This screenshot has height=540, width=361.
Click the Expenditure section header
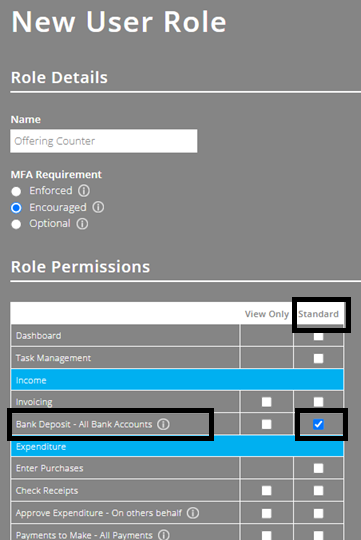tap(177, 446)
